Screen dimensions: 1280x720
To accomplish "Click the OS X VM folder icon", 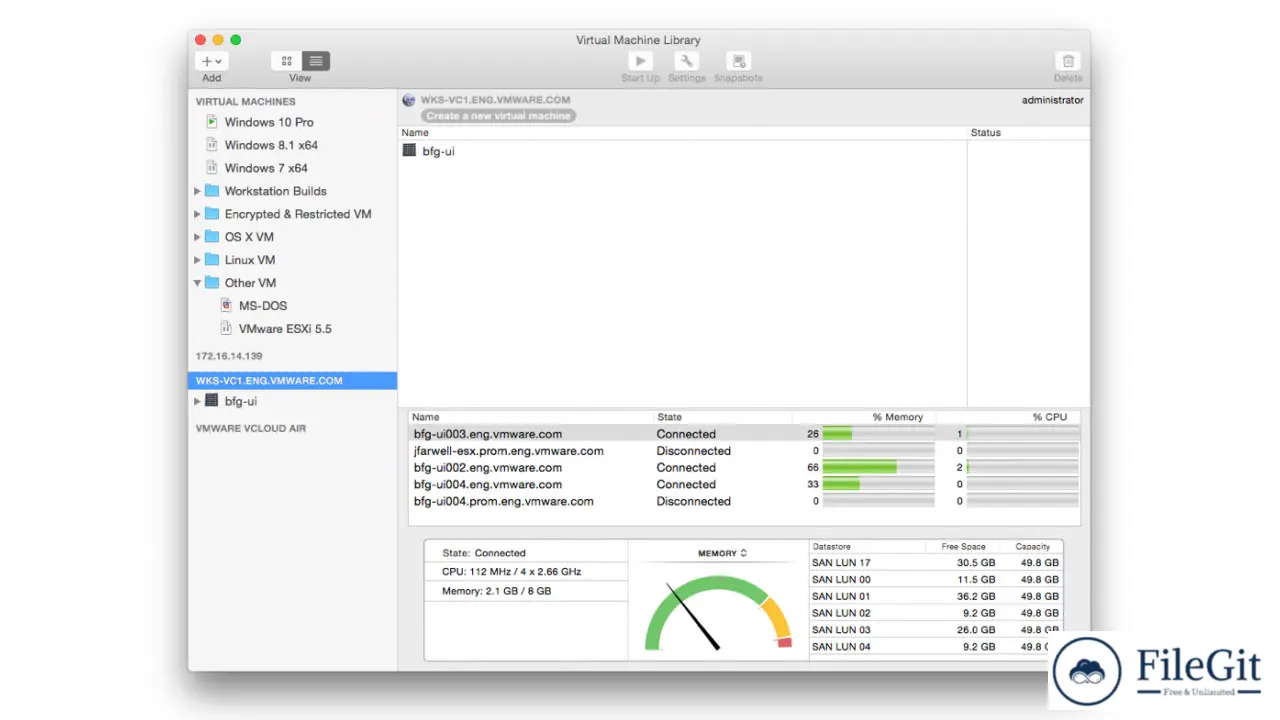I will pos(212,237).
